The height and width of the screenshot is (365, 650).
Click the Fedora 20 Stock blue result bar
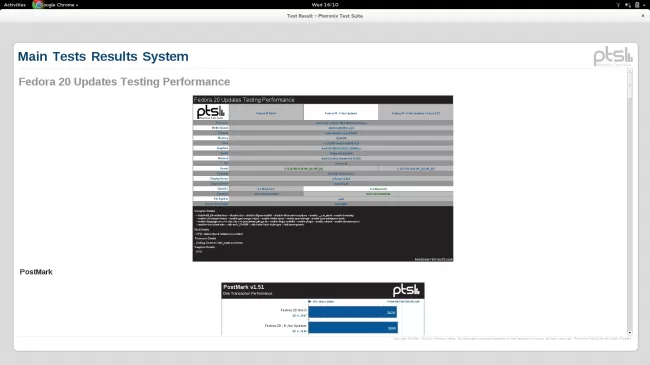(352, 312)
